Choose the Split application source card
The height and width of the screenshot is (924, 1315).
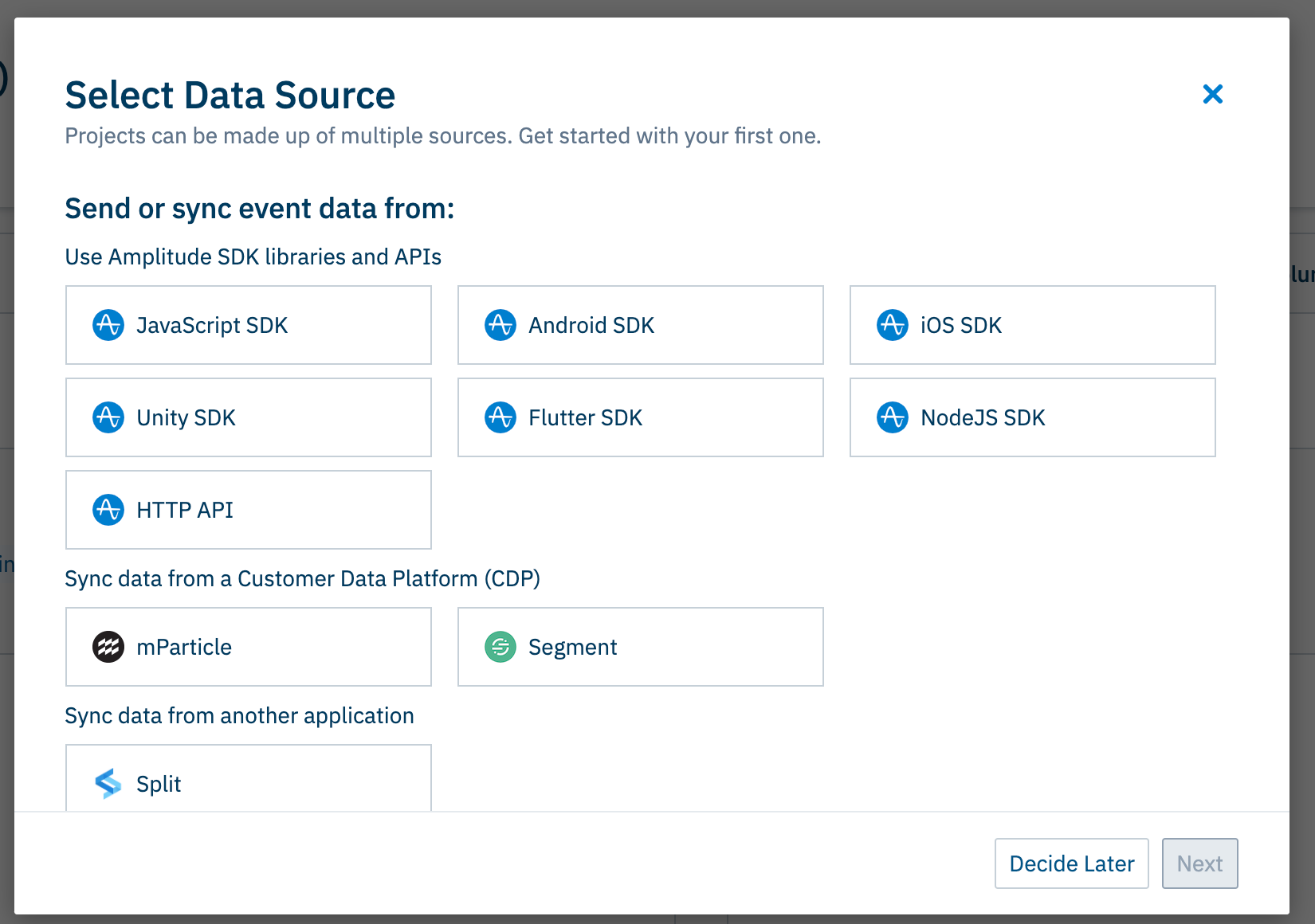coord(249,781)
